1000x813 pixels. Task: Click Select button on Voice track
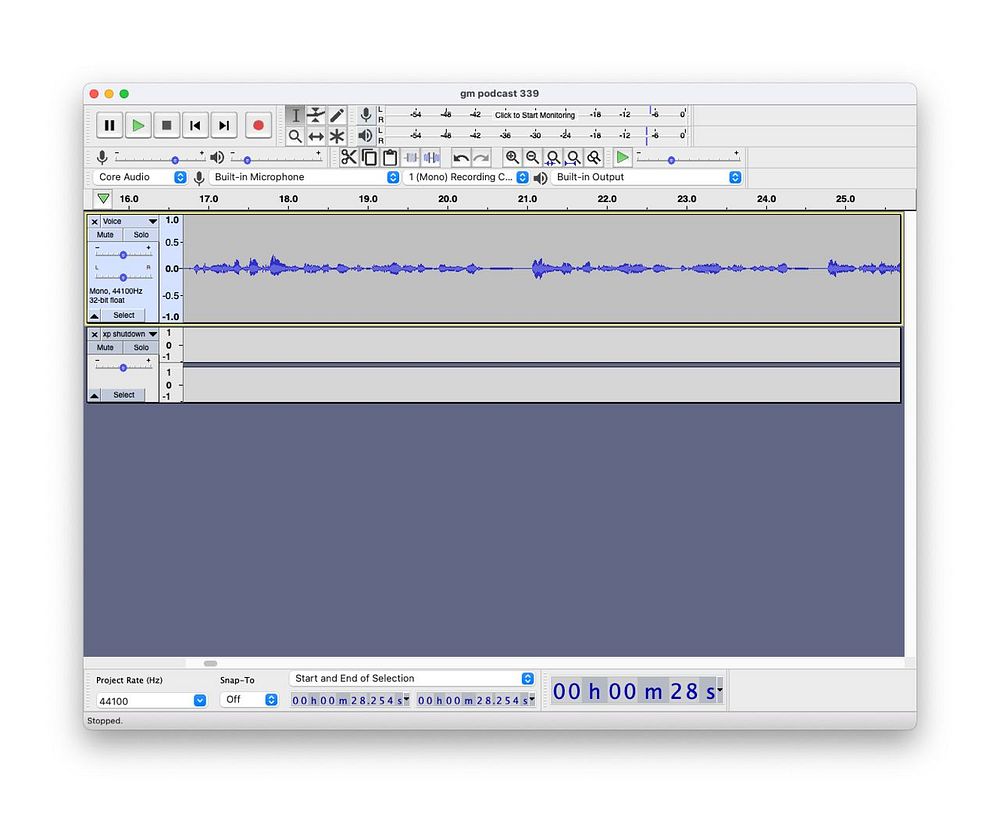[123, 315]
